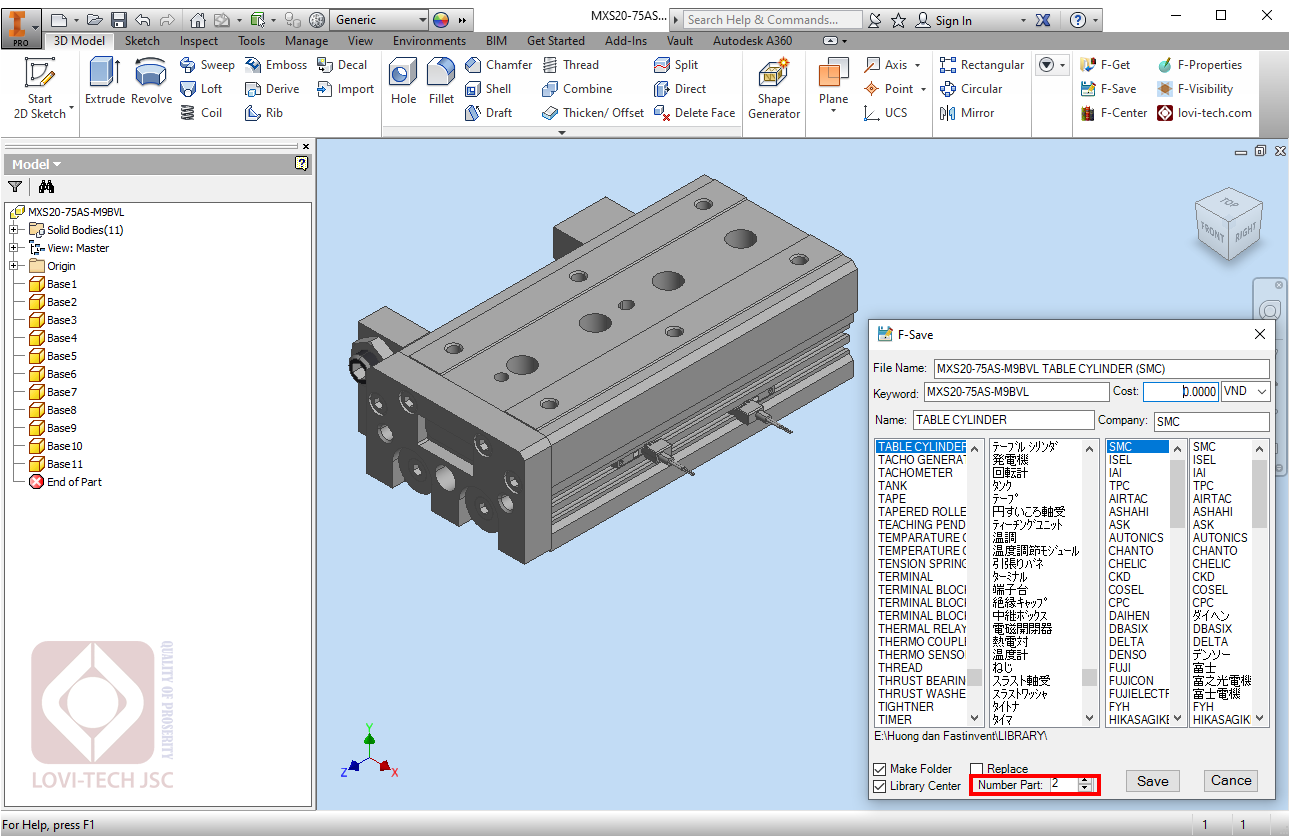
Task: Select the Extrude tool
Action: pos(104,82)
